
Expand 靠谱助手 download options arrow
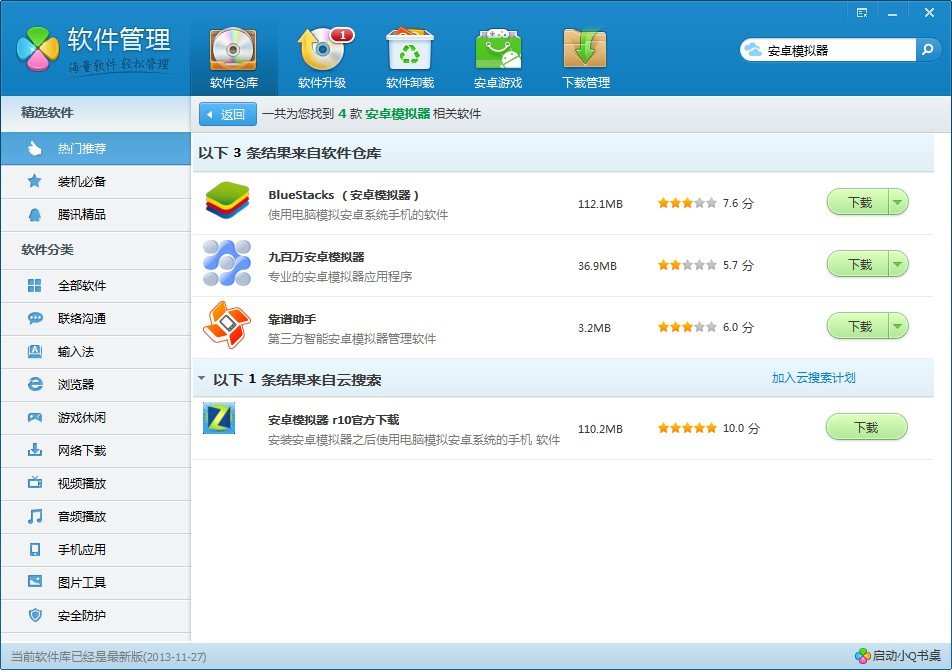click(898, 327)
